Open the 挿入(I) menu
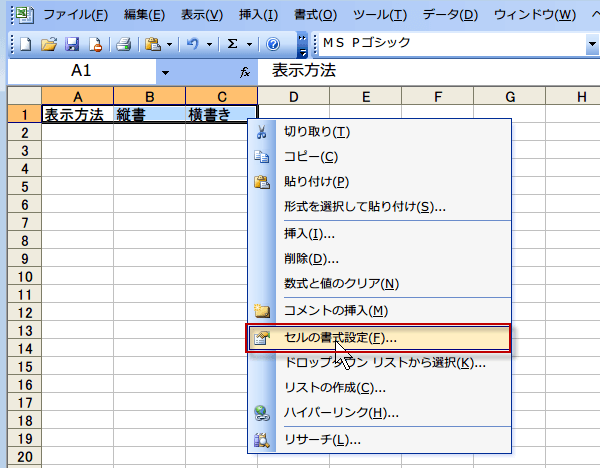Viewport: 600px width, 468px height. (x=258, y=15)
